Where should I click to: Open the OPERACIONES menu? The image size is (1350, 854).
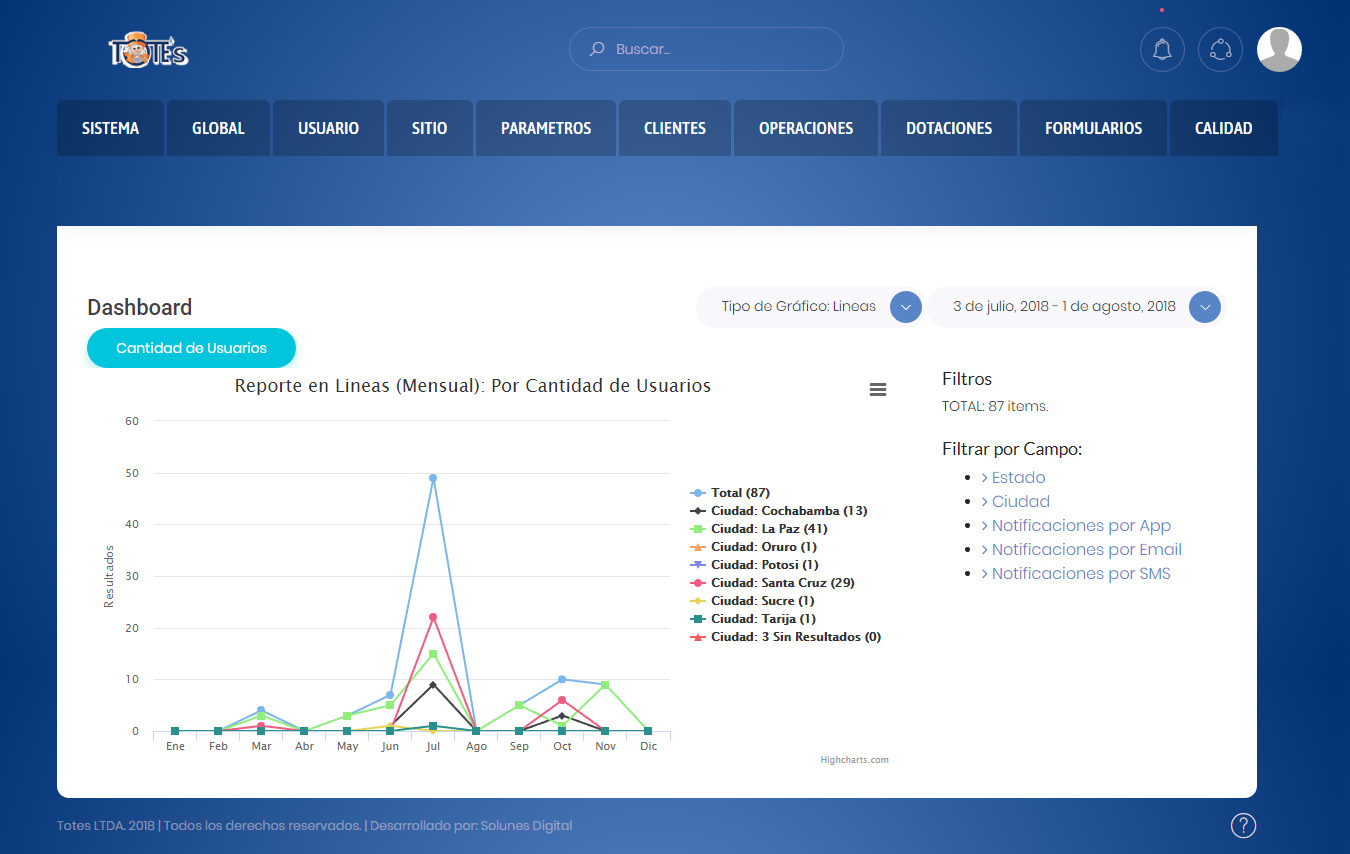(x=805, y=128)
